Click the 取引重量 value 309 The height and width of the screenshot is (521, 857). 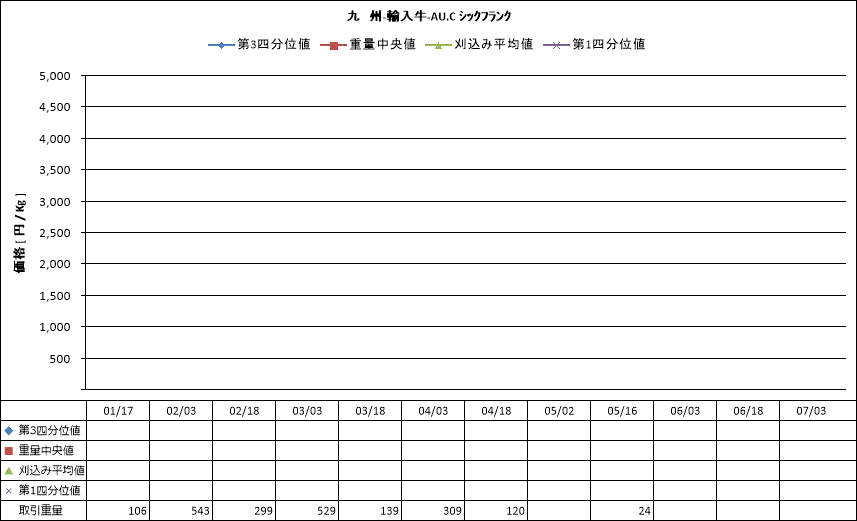tap(453, 511)
